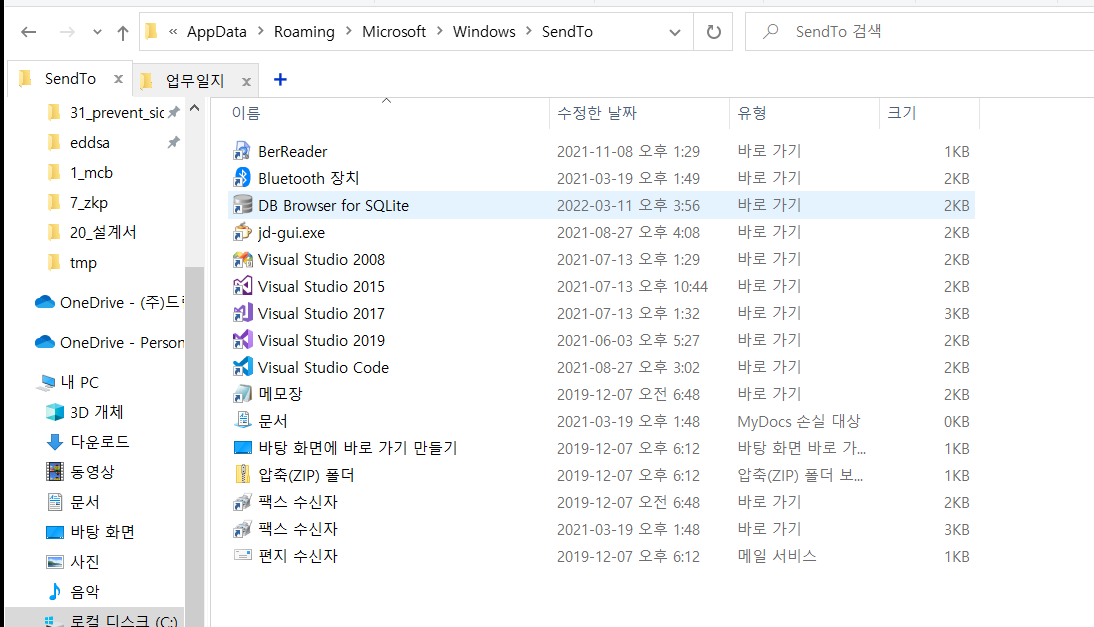Go up one folder level
1094x627 pixels.
tap(123, 32)
